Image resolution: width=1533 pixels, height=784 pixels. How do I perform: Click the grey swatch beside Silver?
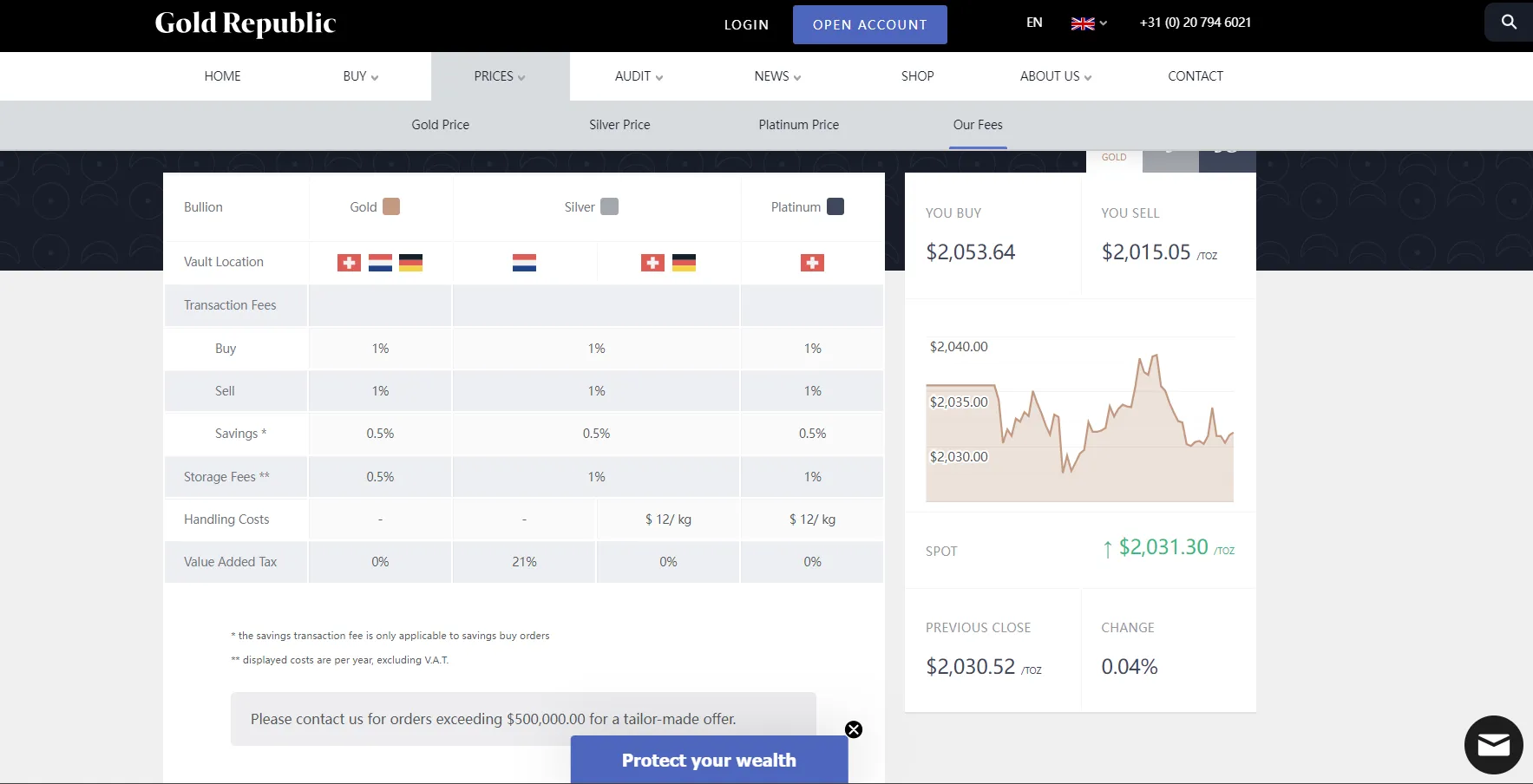610,206
